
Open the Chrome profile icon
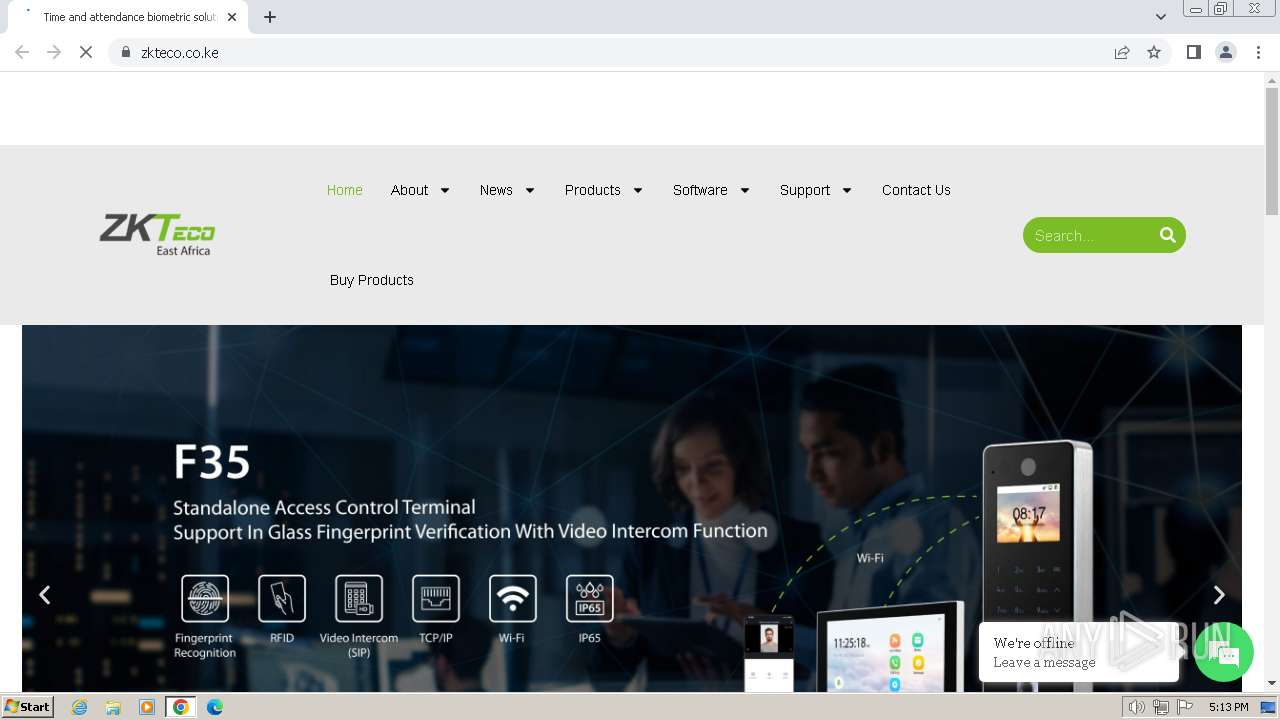pos(1226,52)
